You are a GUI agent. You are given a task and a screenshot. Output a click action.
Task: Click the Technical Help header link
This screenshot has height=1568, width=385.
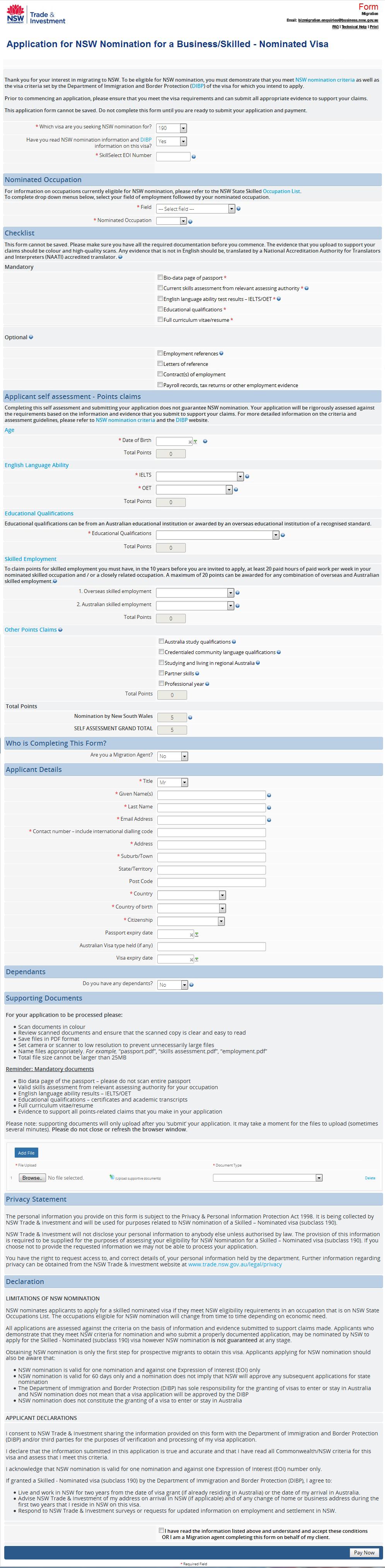(354, 27)
